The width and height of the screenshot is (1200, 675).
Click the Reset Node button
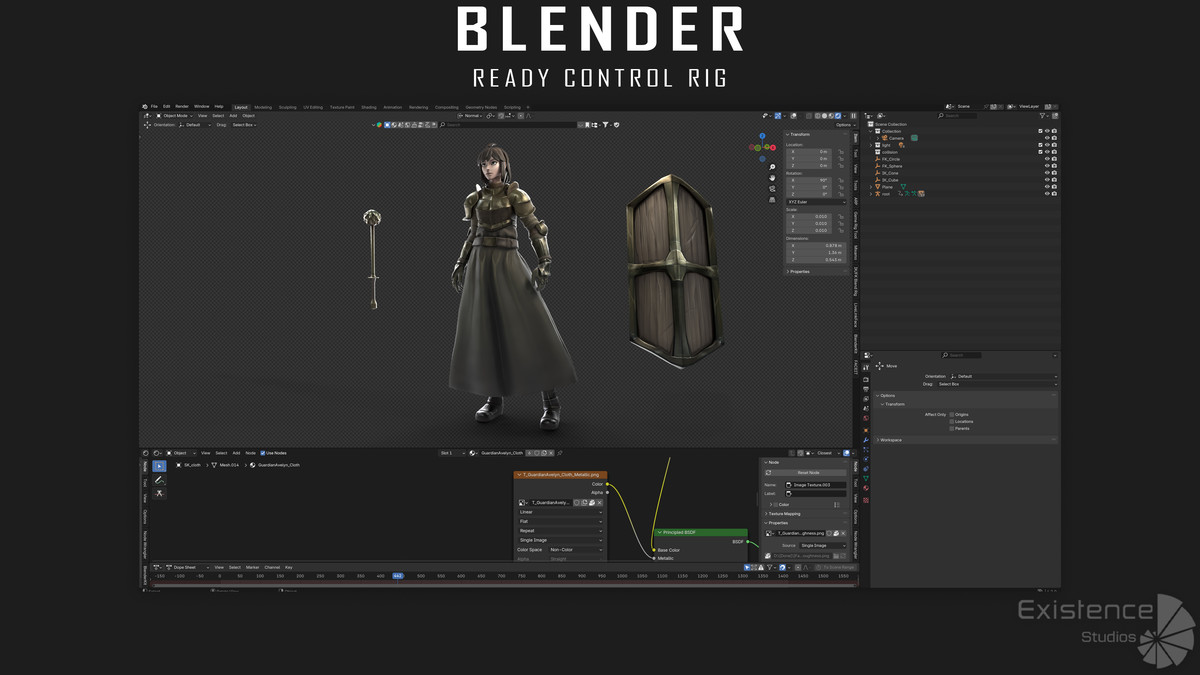pos(808,473)
